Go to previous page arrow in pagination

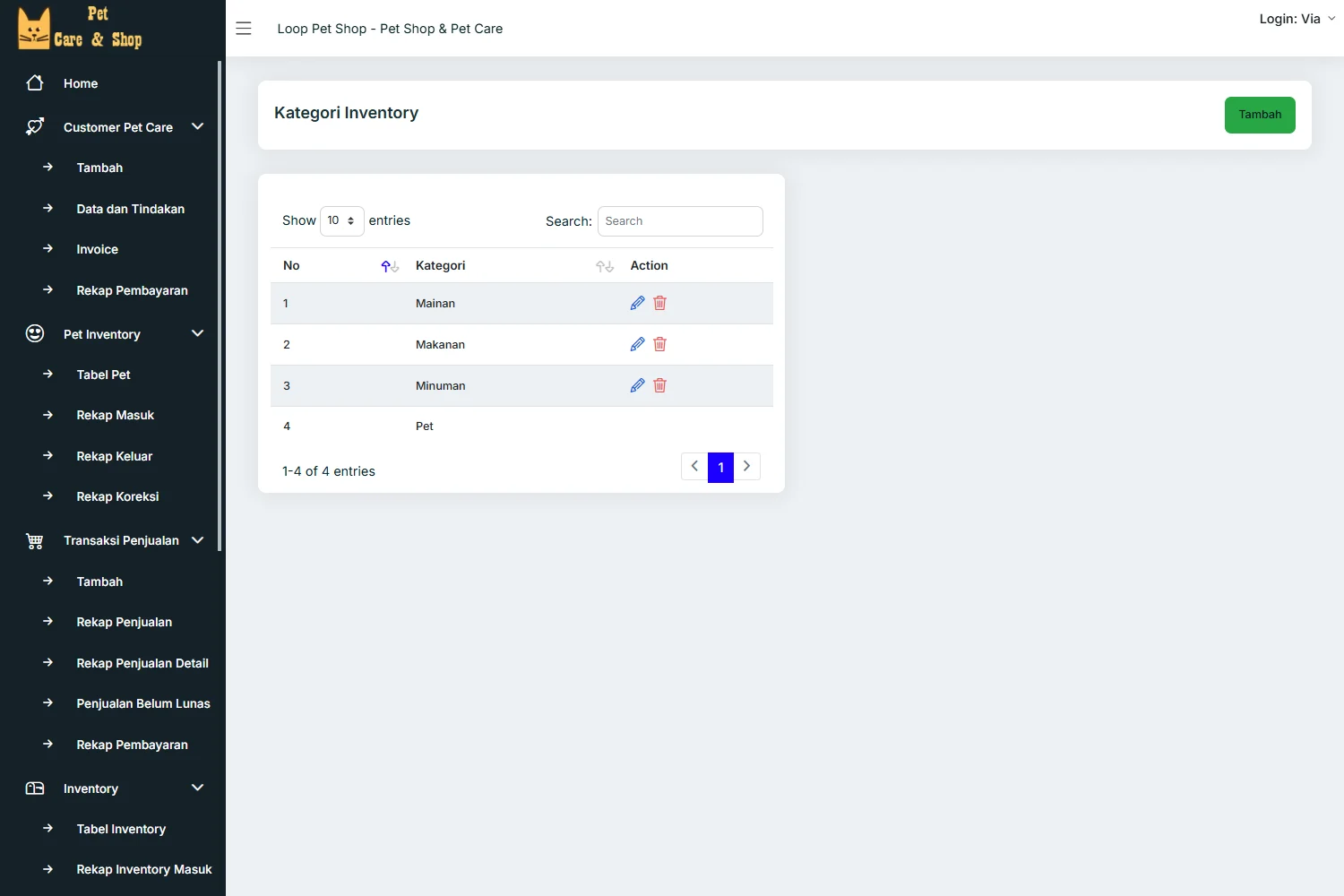pos(694,467)
